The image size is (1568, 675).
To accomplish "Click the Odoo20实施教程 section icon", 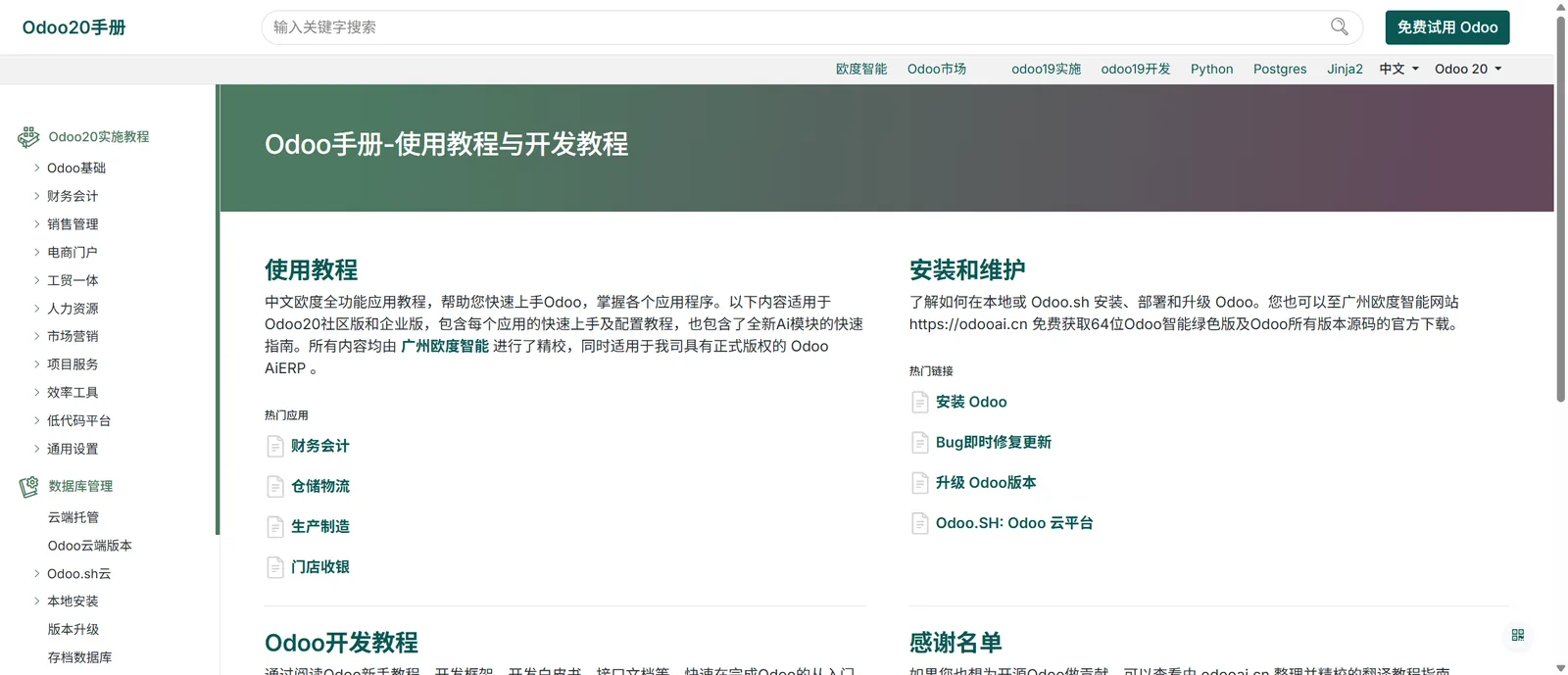I will tap(28, 137).
